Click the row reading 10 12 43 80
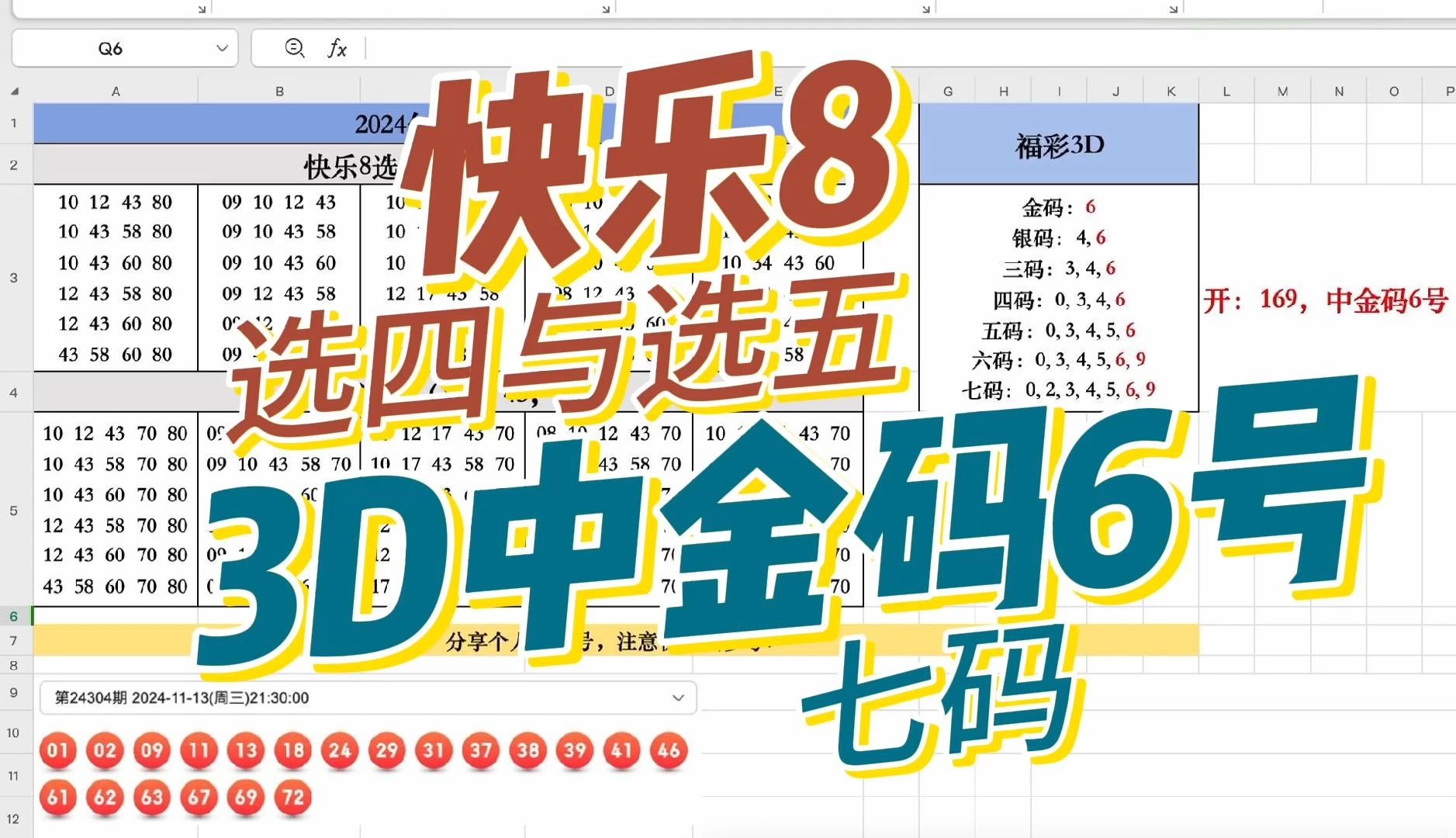Image resolution: width=1456 pixels, height=838 pixels. tap(115, 203)
